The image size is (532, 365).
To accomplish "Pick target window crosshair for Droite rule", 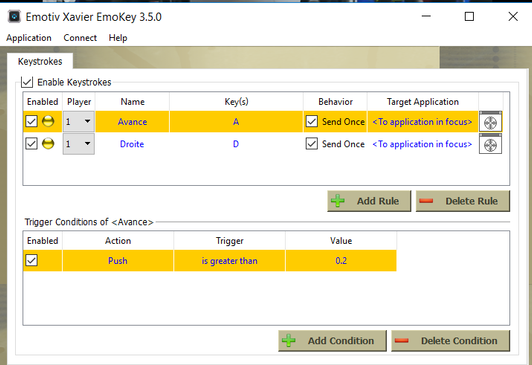I will click(490, 144).
